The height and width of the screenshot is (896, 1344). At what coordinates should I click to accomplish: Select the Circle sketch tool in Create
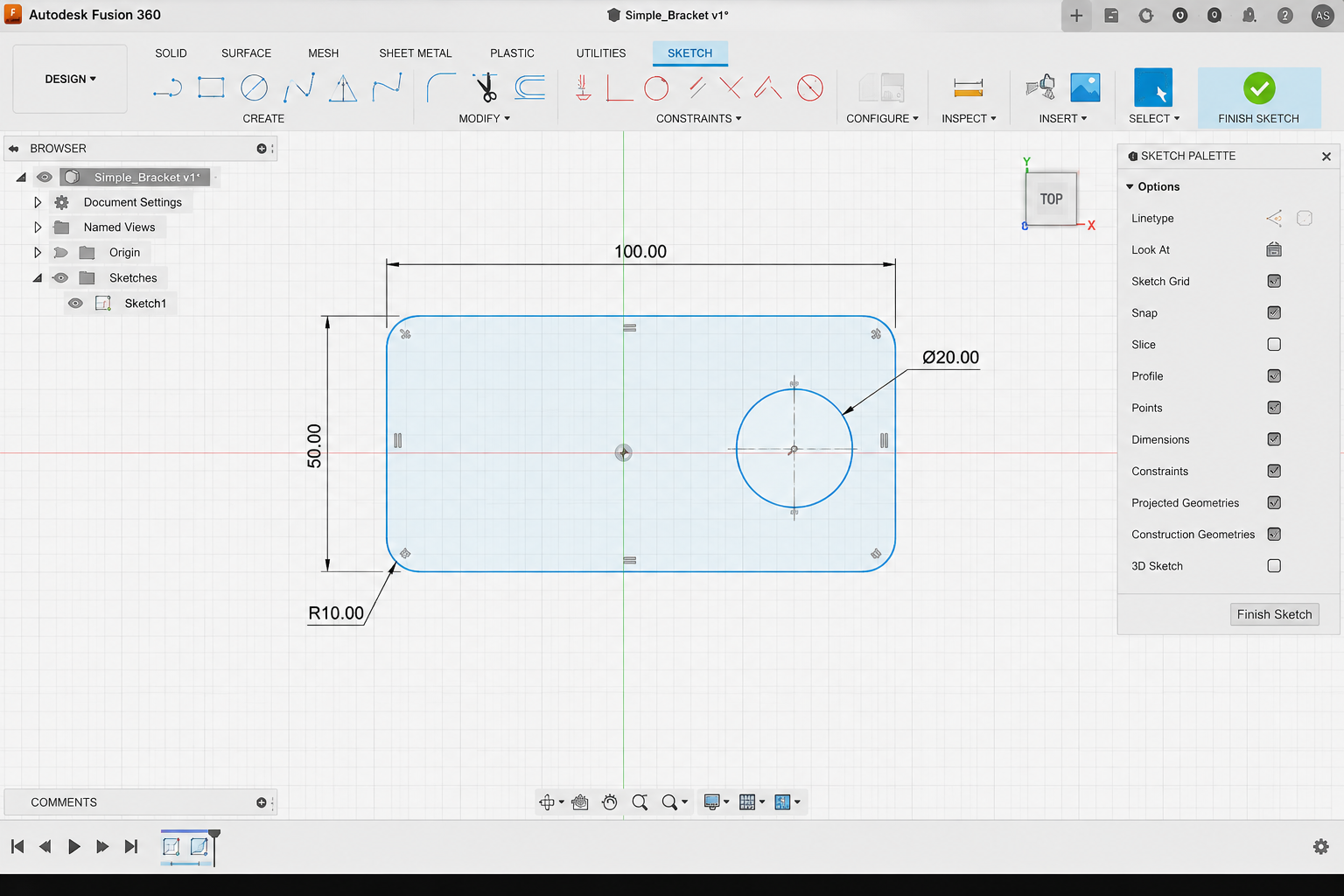point(254,87)
